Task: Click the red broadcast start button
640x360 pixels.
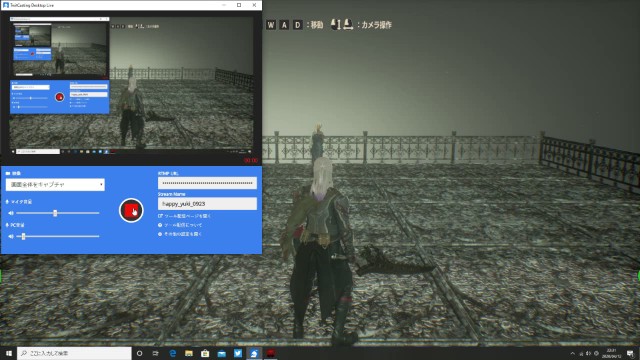Action: pos(131,211)
